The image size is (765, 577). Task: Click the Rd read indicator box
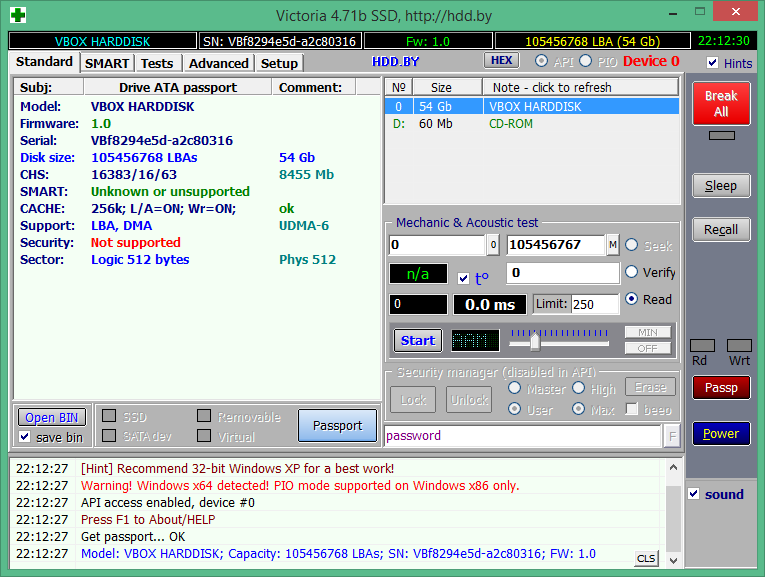coord(703,346)
